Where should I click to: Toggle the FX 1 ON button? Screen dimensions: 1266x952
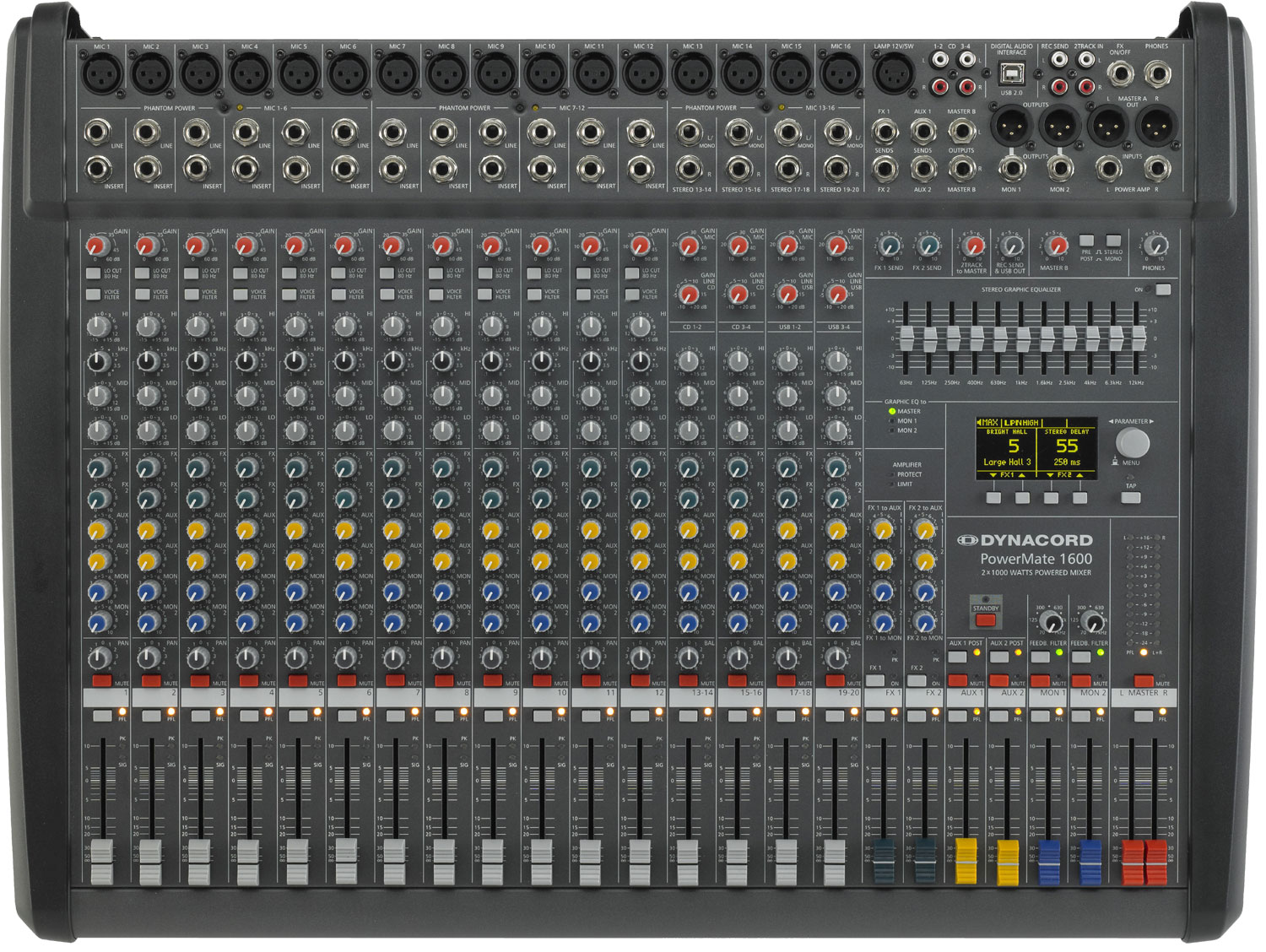click(875, 680)
